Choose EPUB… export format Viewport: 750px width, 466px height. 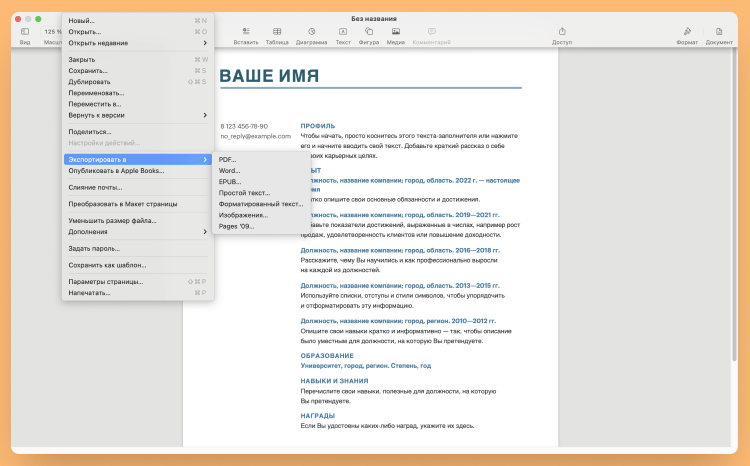(231, 182)
